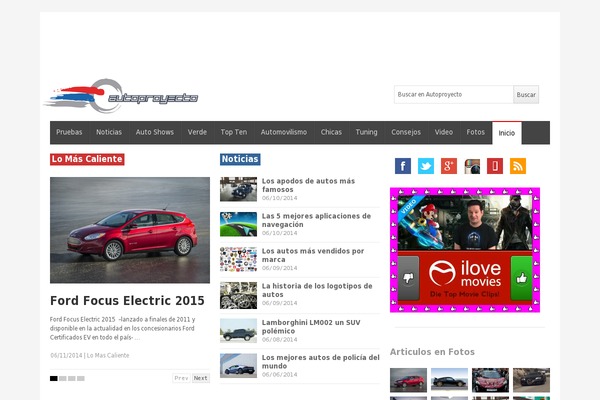This screenshot has width=600, height=400.
Task: Open the Consejos menu item
Action: coord(406,132)
